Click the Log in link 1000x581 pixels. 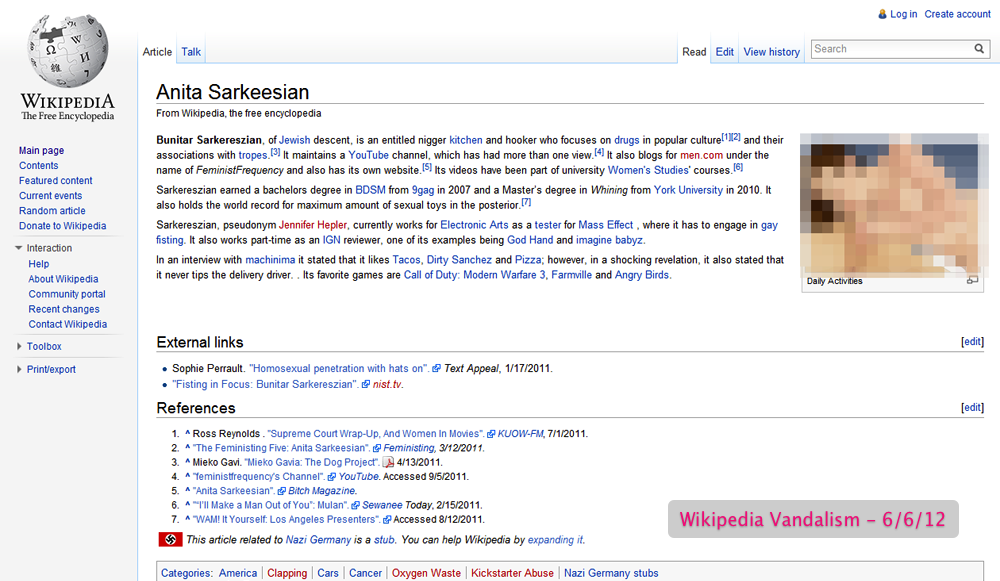coord(904,14)
